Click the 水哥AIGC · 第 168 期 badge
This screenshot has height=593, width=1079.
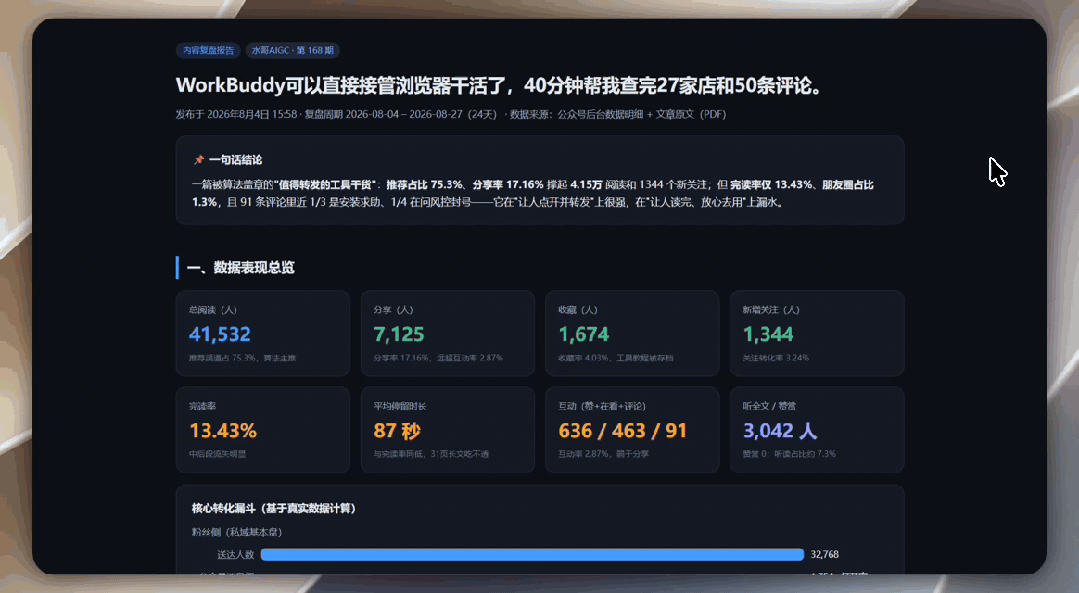coord(292,50)
